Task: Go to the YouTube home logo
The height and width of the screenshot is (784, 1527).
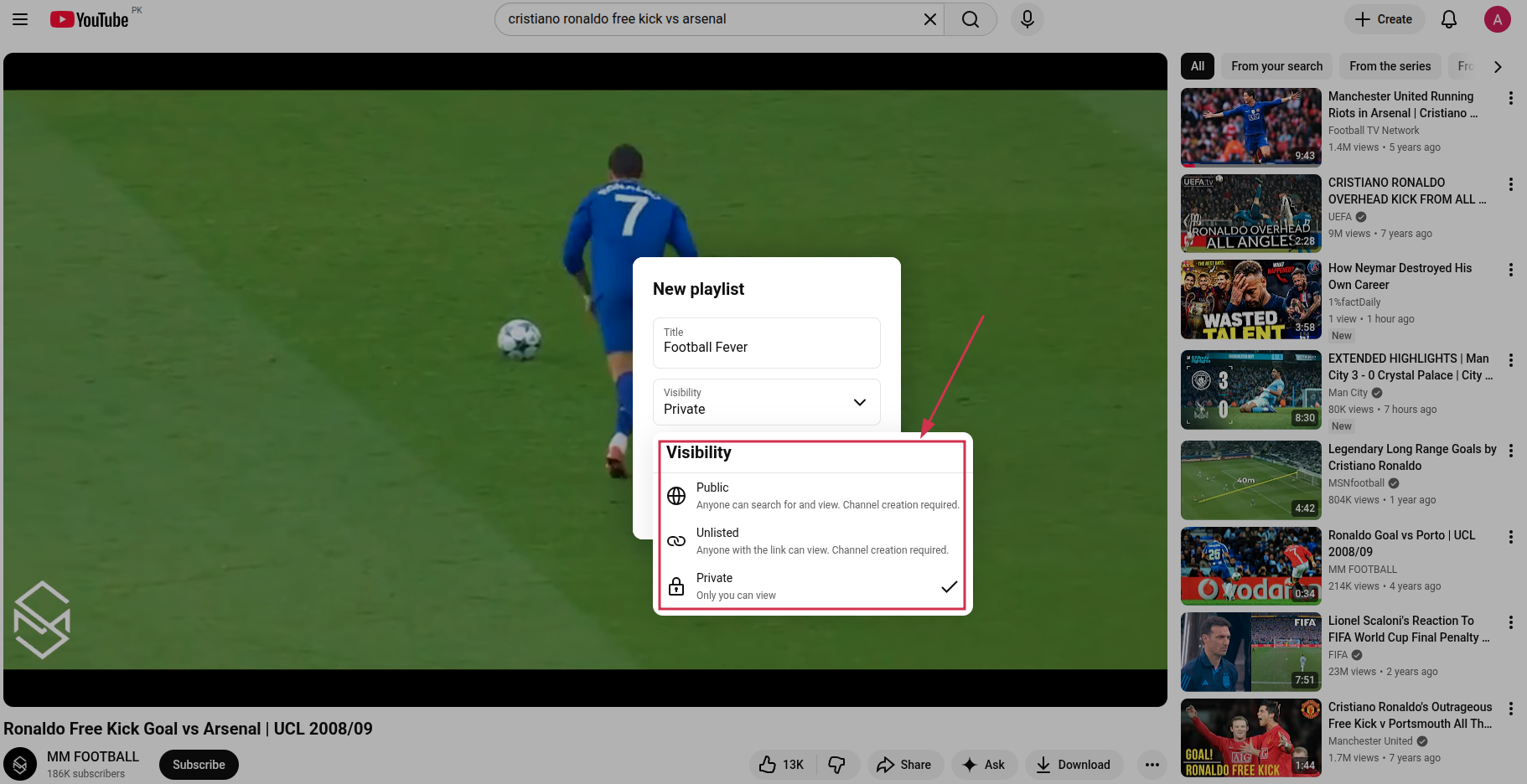Action: 89,19
